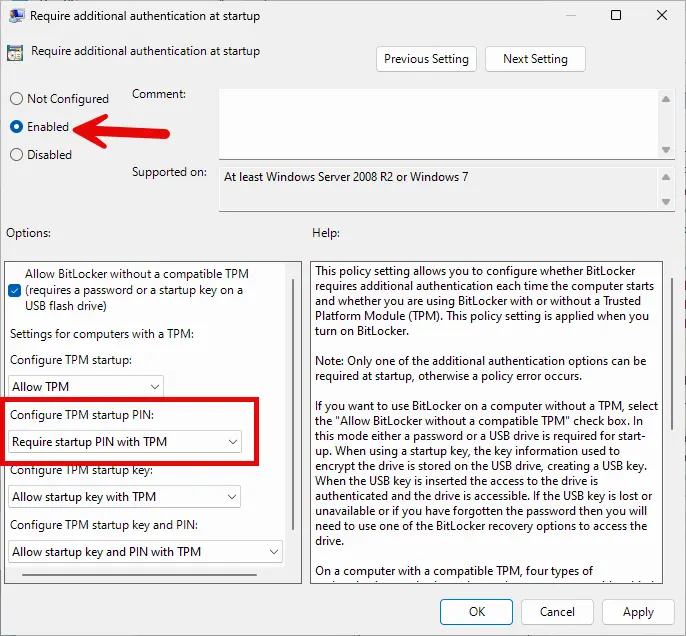The image size is (686, 636).
Task: Go to Next Setting
Action: point(535,59)
